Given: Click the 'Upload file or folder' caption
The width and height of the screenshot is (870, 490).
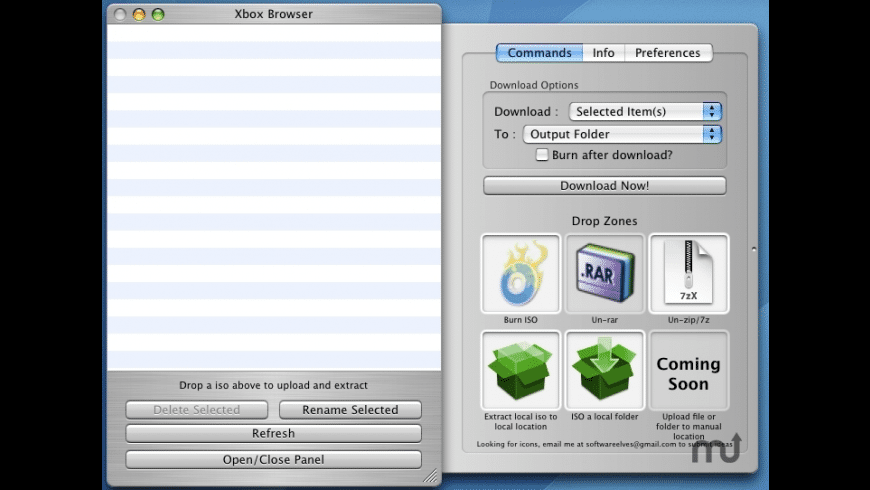Looking at the screenshot, I should point(689,426).
